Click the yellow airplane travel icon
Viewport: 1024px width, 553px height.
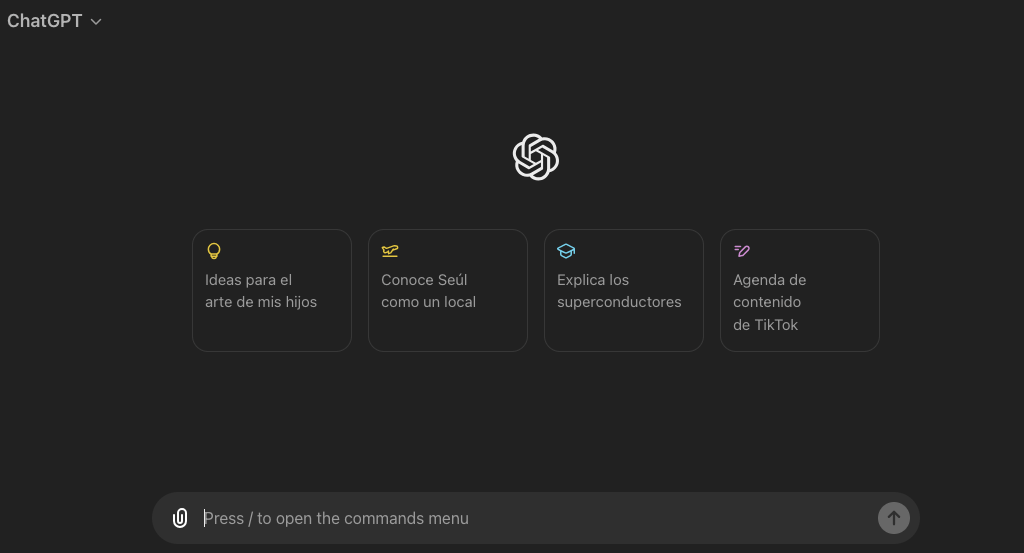click(390, 251)
